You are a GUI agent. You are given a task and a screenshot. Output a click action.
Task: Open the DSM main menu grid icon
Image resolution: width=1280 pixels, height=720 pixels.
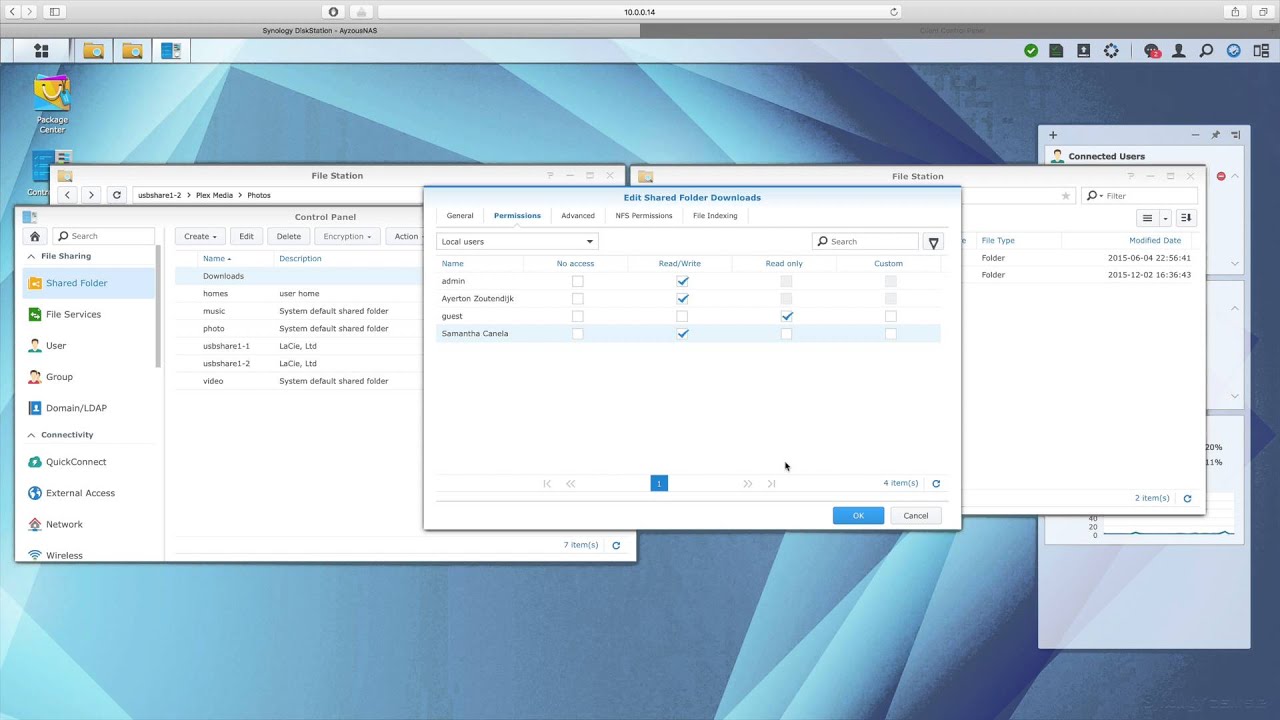(41, 50)
